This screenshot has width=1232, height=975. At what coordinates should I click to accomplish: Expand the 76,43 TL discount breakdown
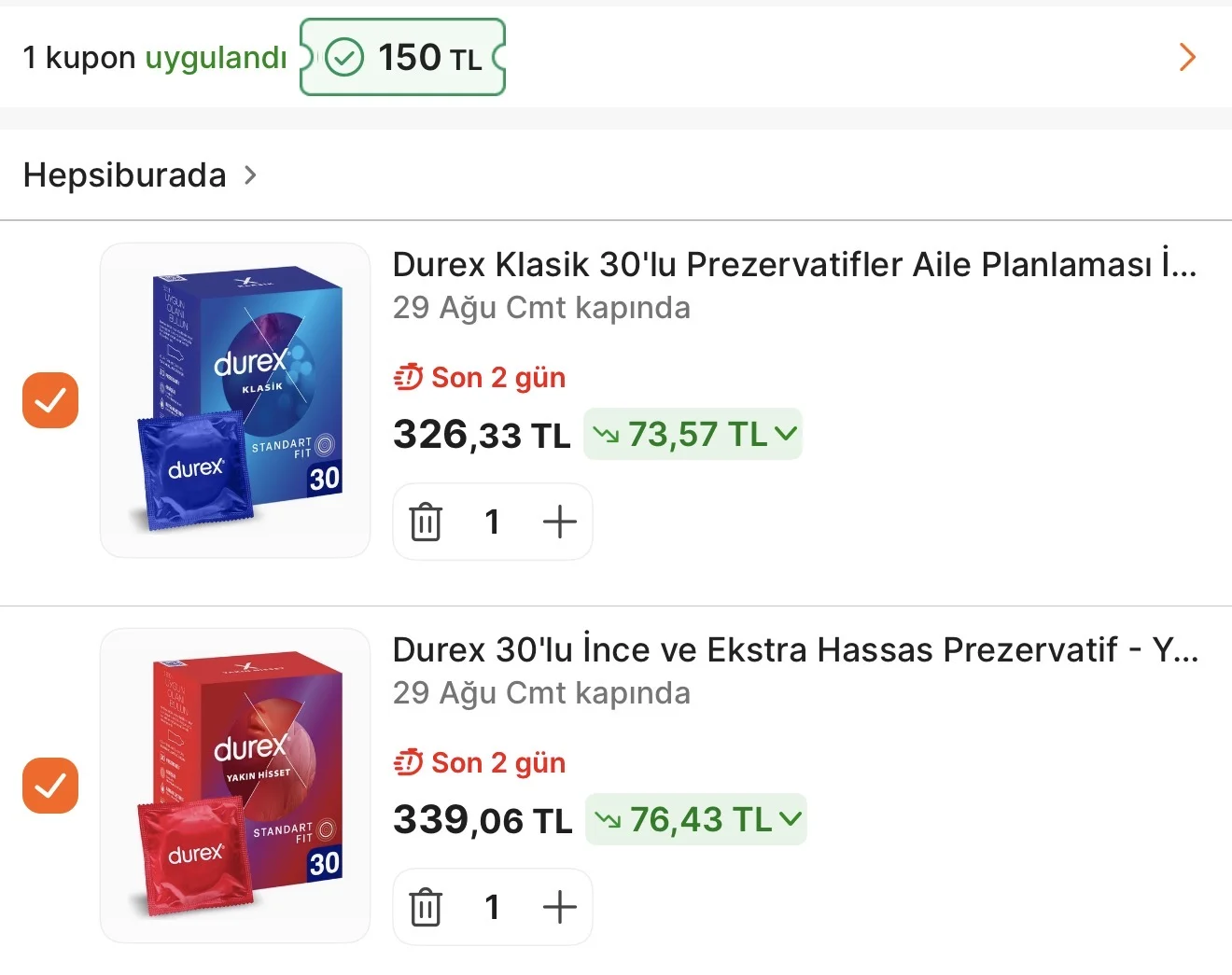(695, 819)
